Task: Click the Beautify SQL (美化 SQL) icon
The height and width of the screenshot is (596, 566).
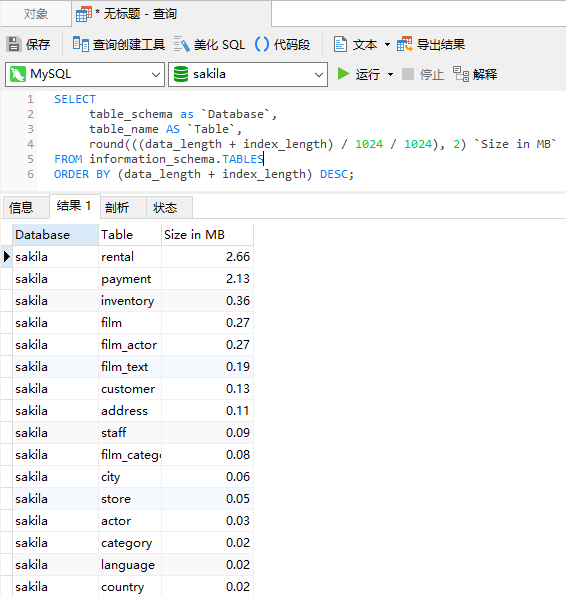Action: 182,44
